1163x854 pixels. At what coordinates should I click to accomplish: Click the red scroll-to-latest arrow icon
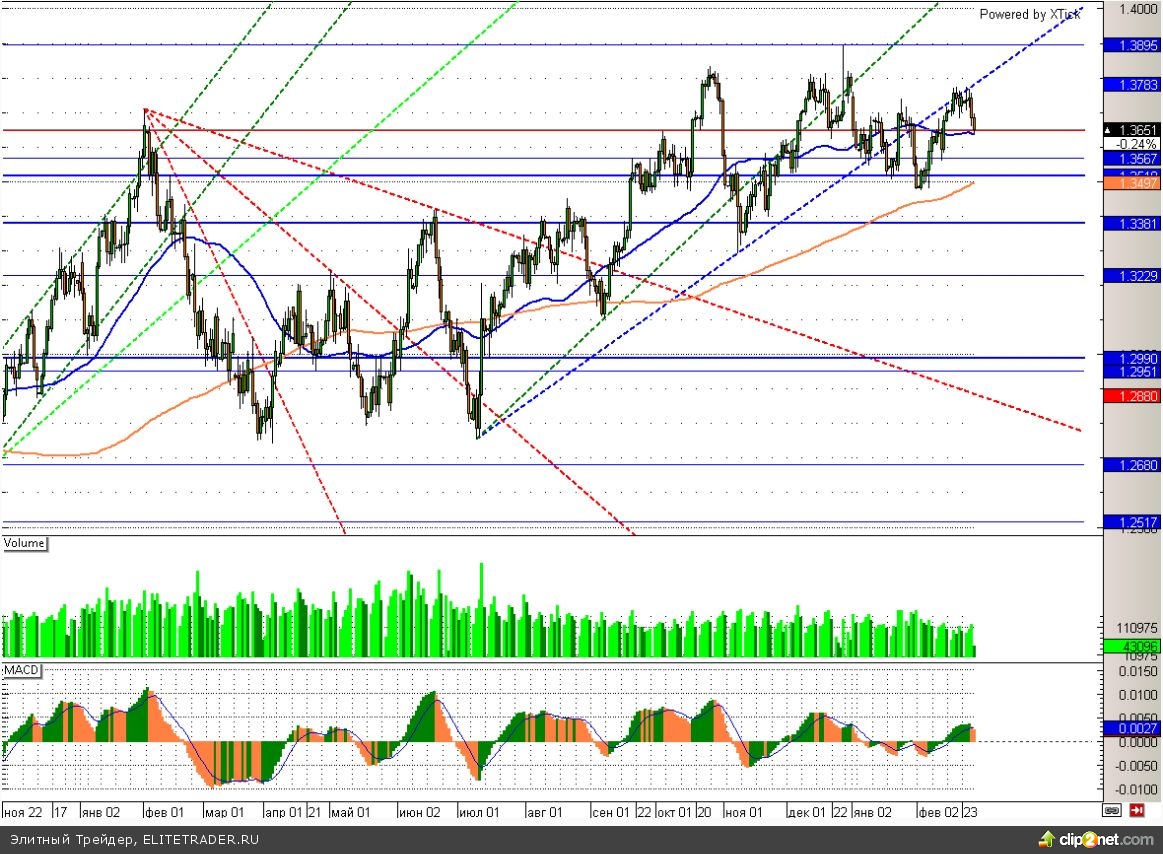(1136, 811)
